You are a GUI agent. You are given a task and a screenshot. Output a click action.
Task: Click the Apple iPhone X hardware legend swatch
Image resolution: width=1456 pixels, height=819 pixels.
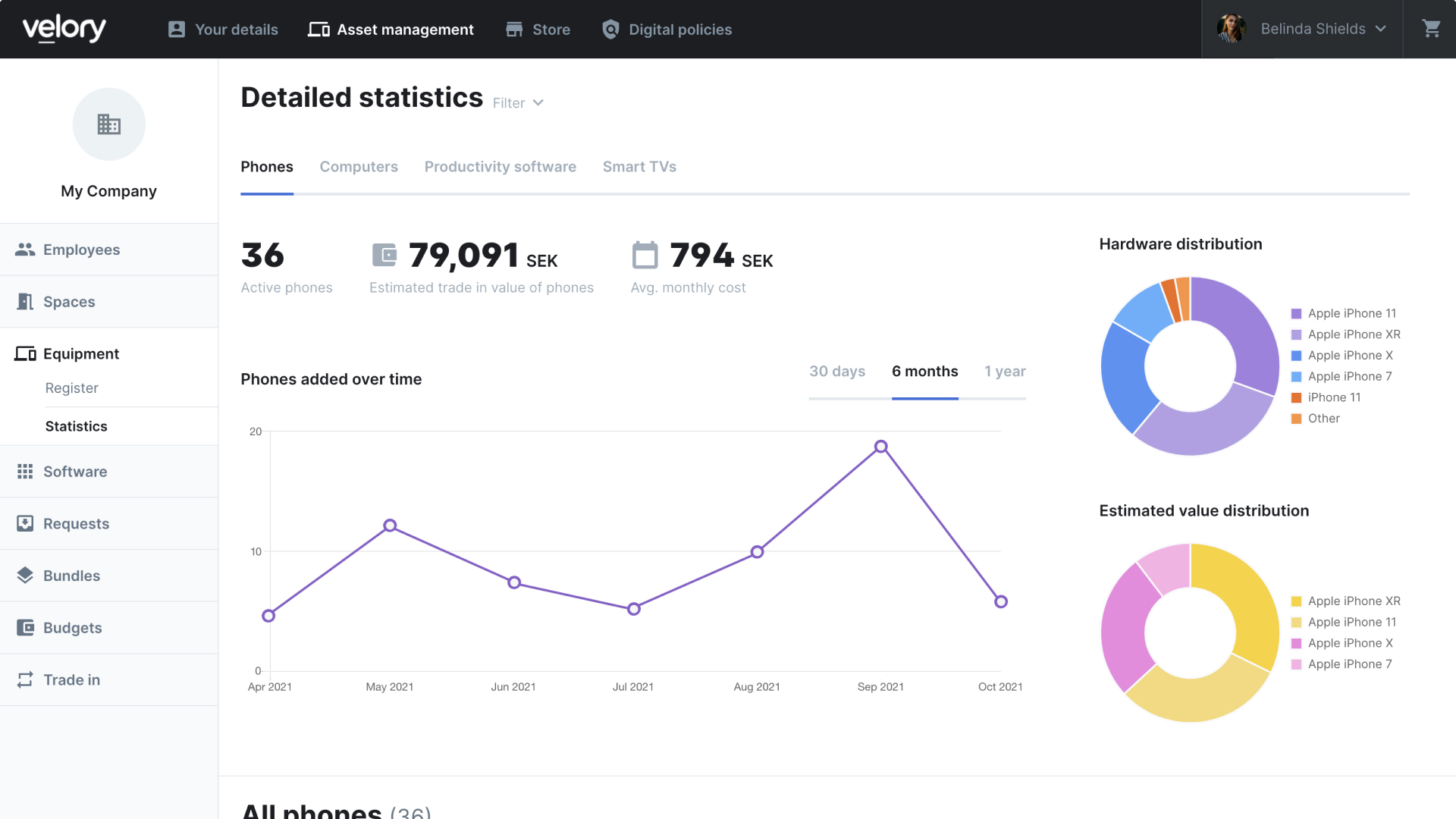pyautogui.click(x=1296, y=356)
